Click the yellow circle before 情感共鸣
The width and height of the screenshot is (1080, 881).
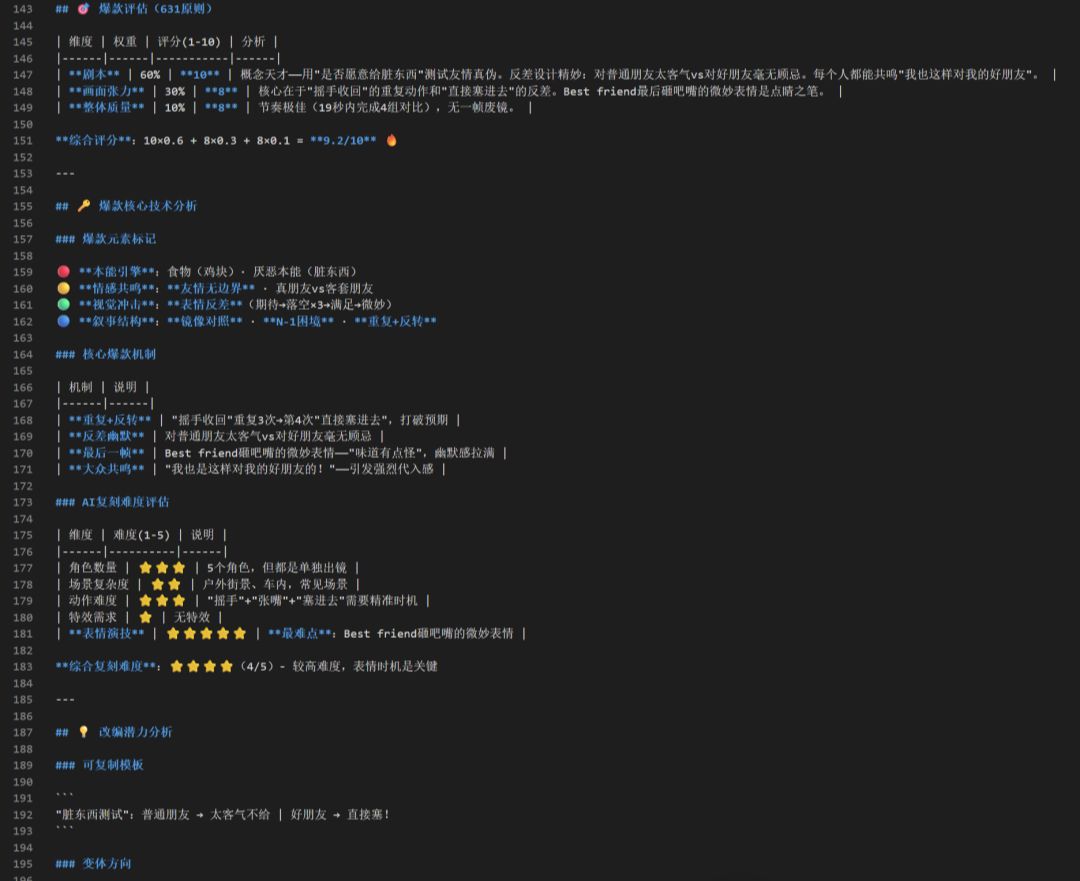(64, 288)
